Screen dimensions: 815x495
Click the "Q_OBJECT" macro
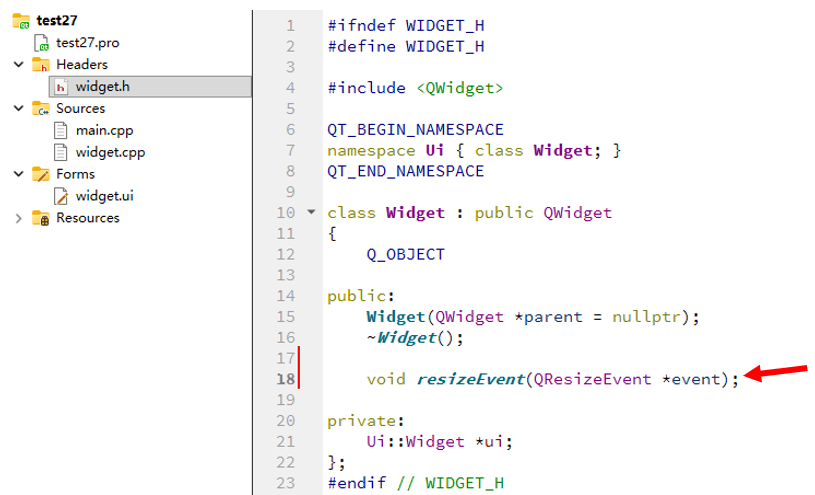tap(405, 254)
